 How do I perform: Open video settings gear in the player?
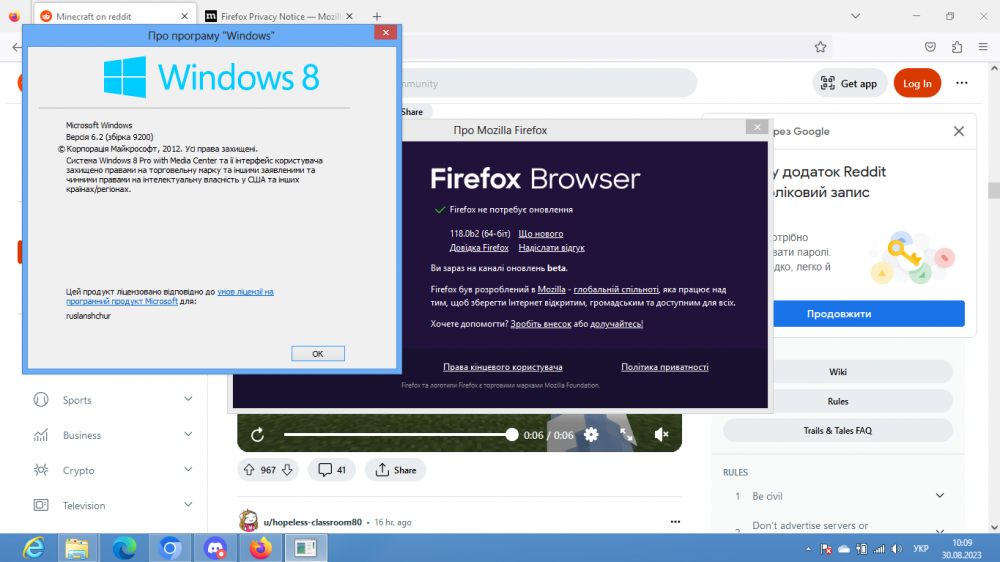[x=591, y=435]
